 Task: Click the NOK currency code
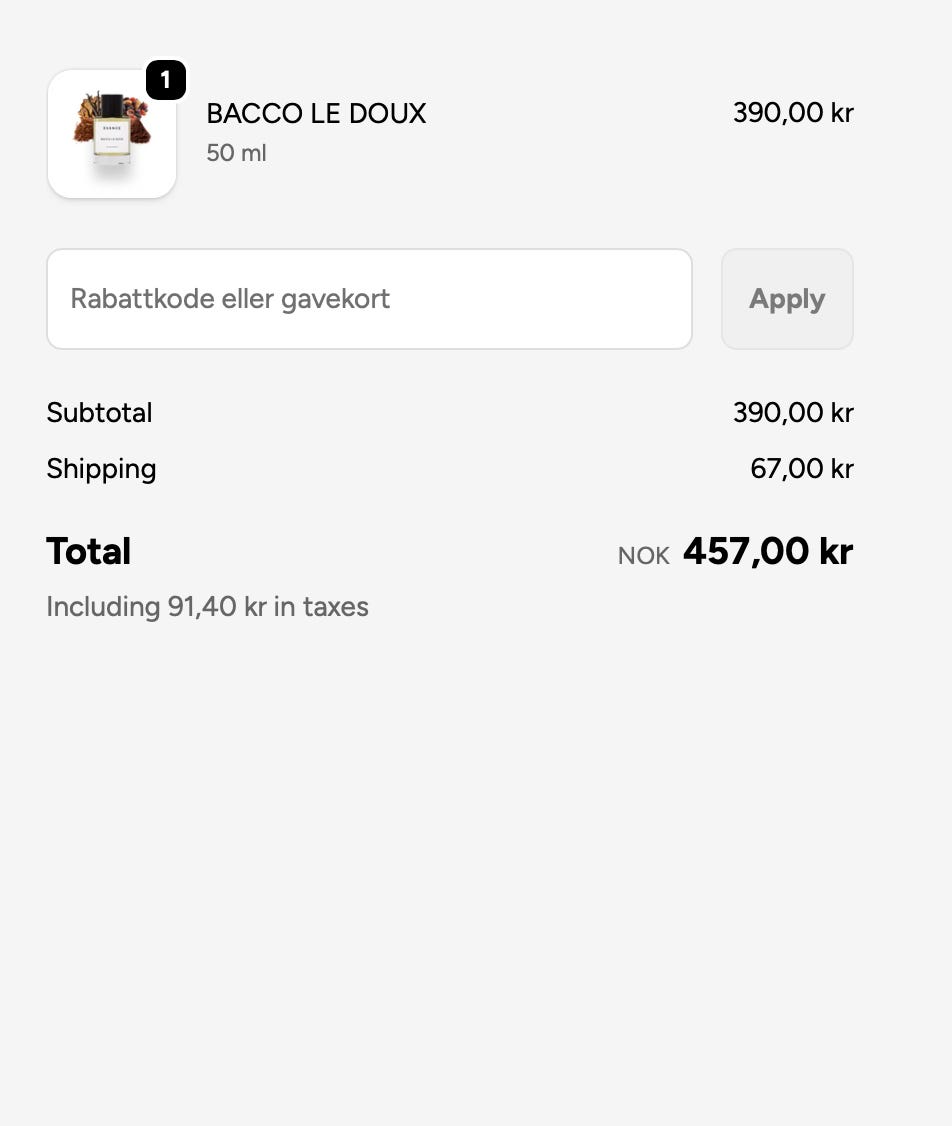click(x=643, y=556)
